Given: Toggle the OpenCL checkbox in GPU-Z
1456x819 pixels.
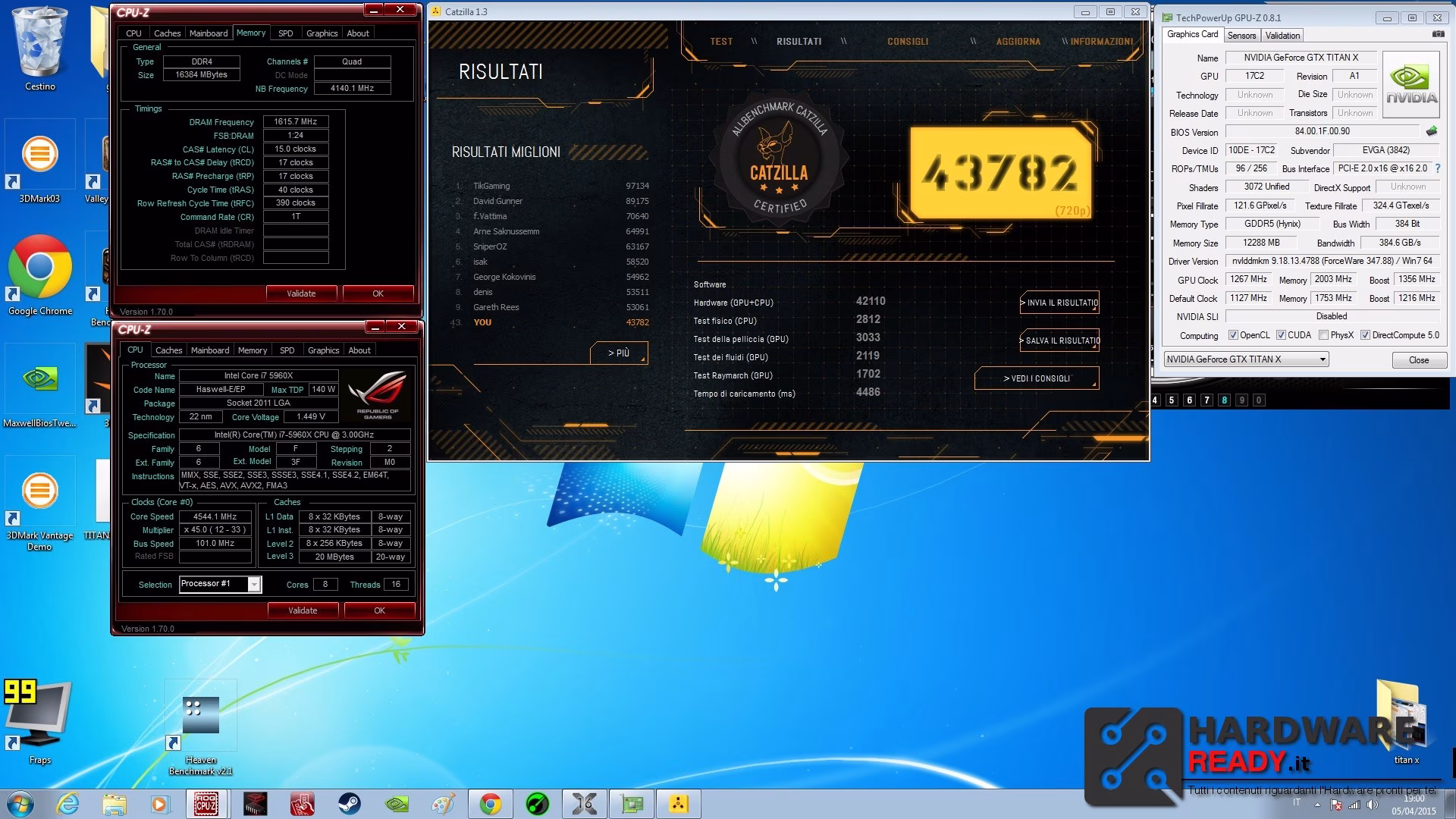Looking at the screenshot, I should coord(1233,335).
